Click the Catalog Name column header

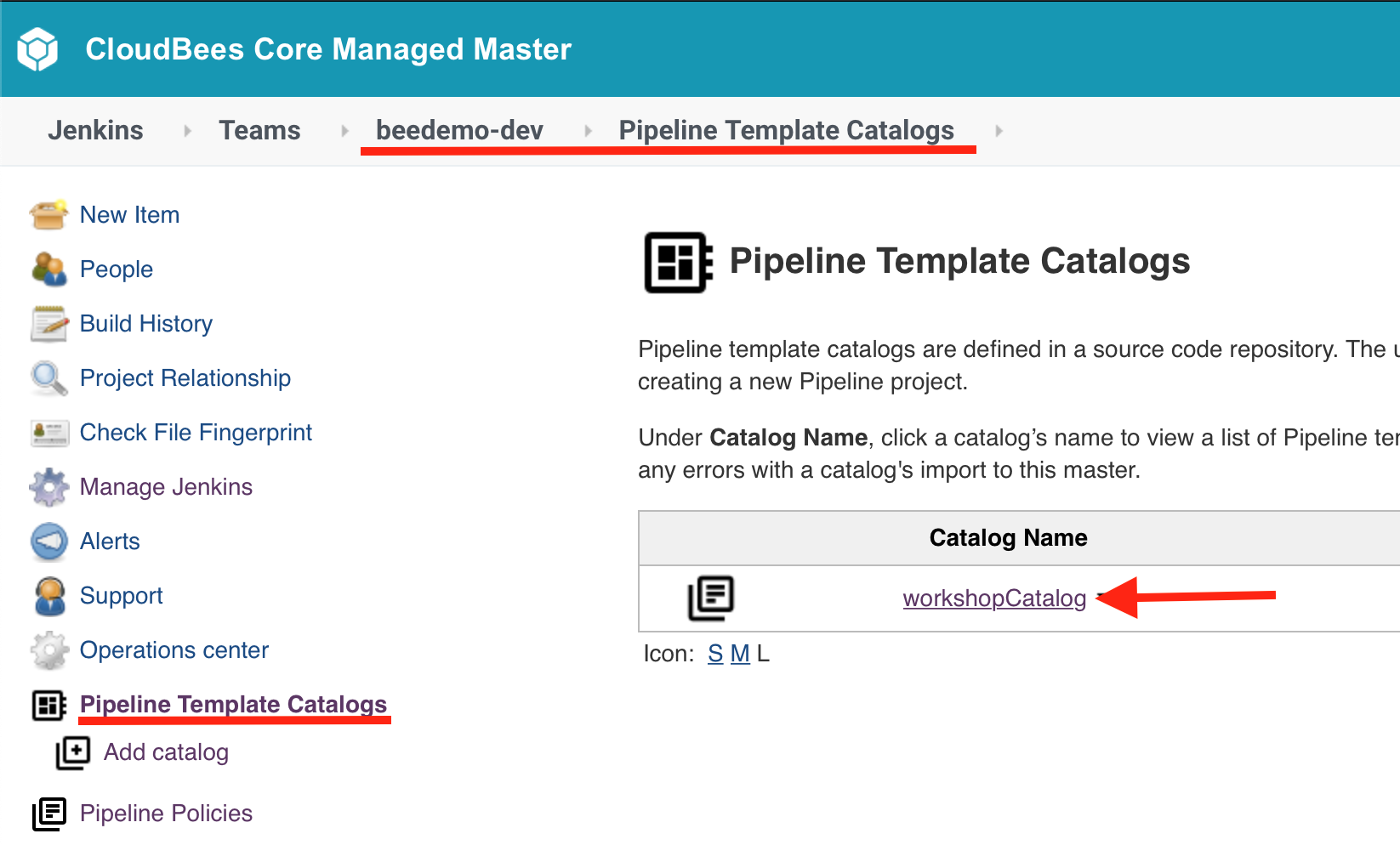point(1008,537)
